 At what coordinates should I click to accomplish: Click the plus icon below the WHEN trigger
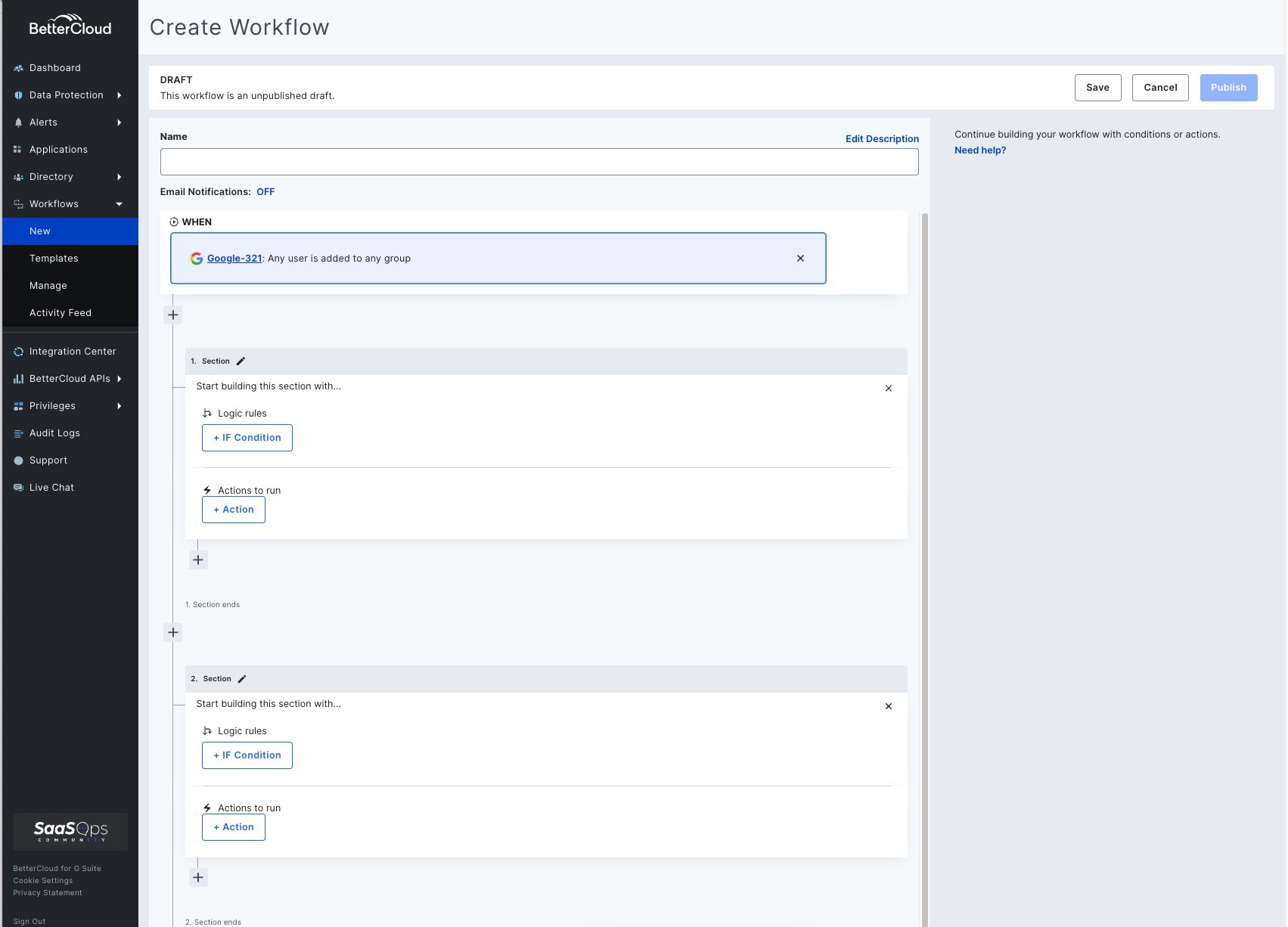click(x=172, y=314)
